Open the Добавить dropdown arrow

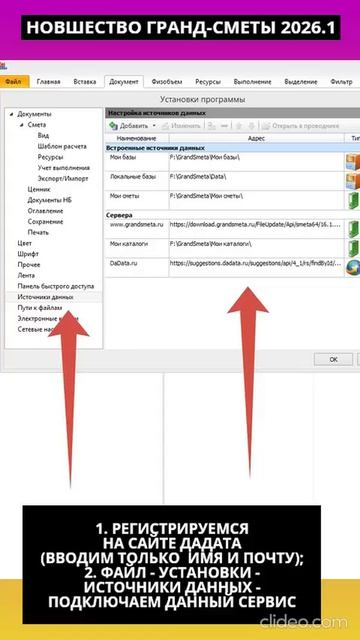click(154, 126)
